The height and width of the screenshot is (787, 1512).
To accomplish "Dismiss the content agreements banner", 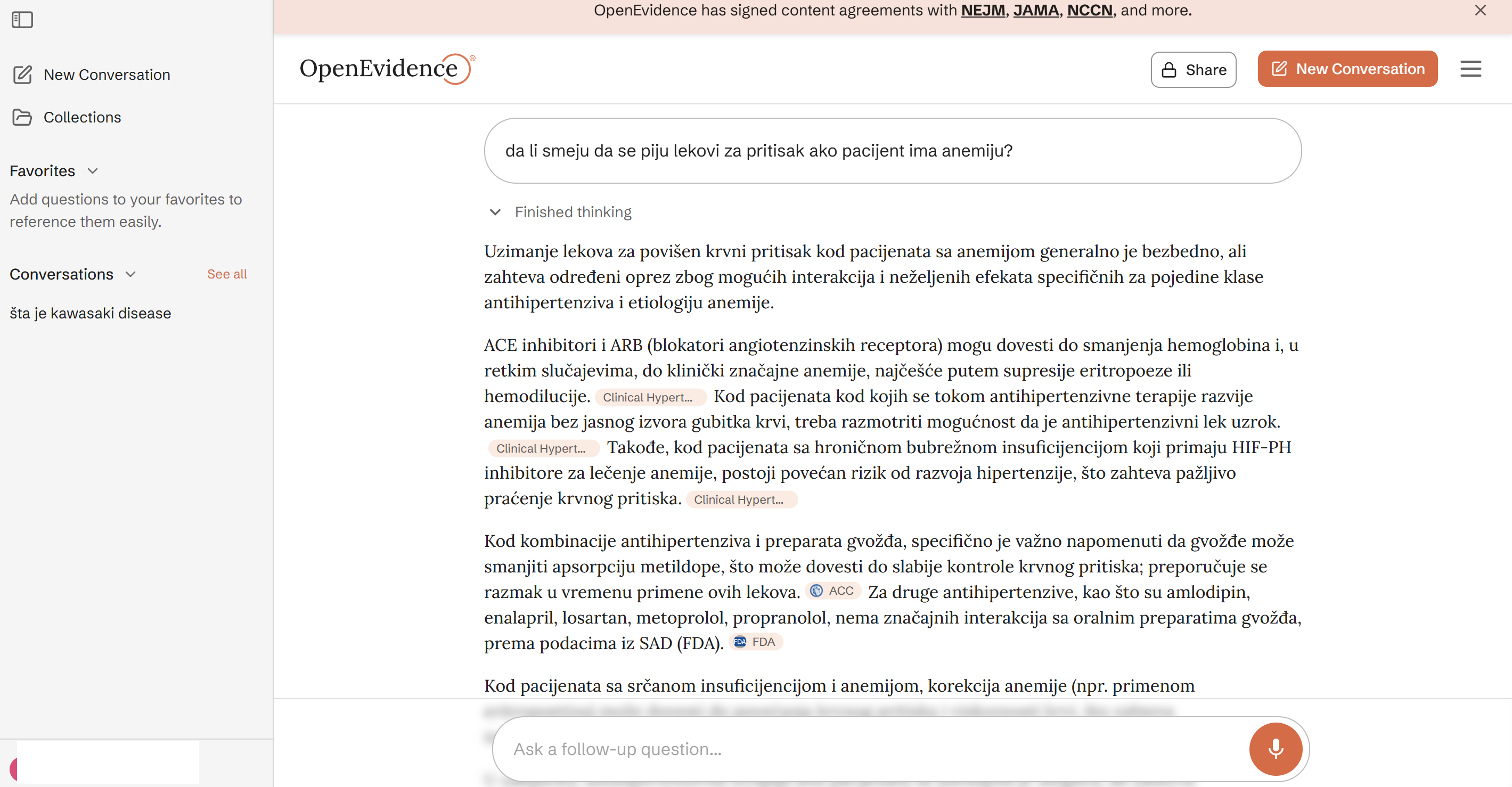I will pyautogui.click(x=1480, y=11).
